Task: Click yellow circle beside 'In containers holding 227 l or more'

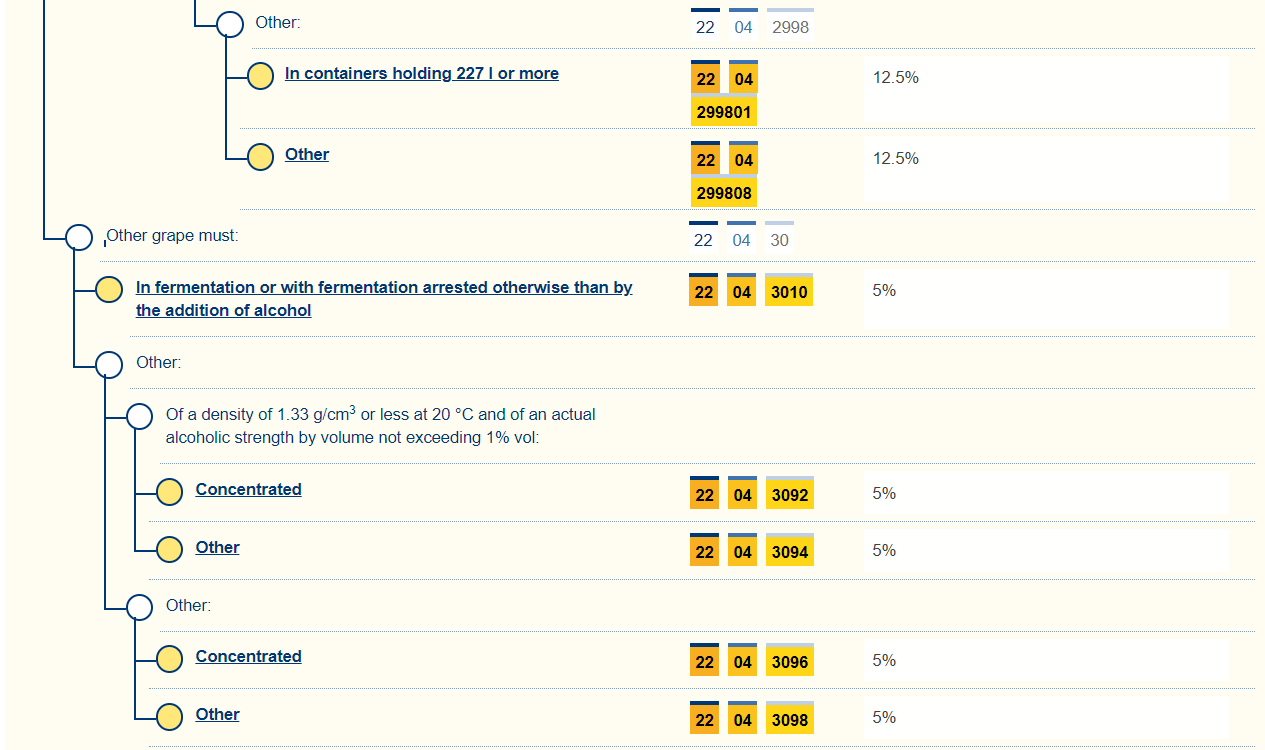Action: pyautogui.click(x=261, y=76)
